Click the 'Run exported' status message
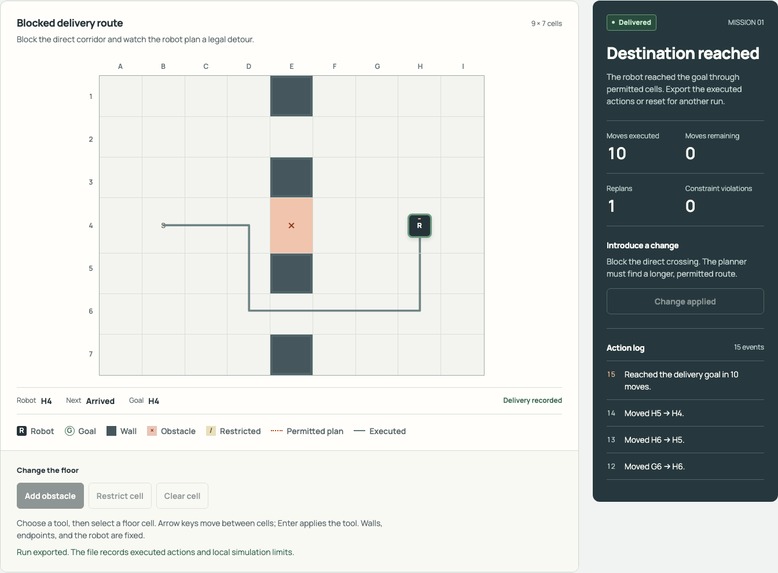The height and width of the screenshot is (573, 778). [x=155, y=552]
